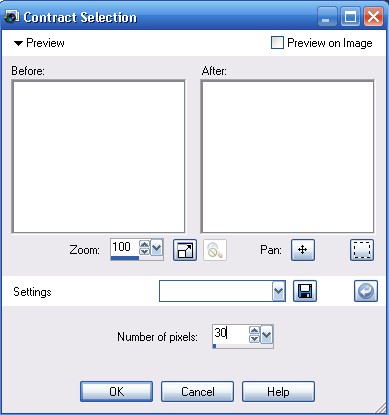Collapse the Preview section triangle

coord(18,43)
